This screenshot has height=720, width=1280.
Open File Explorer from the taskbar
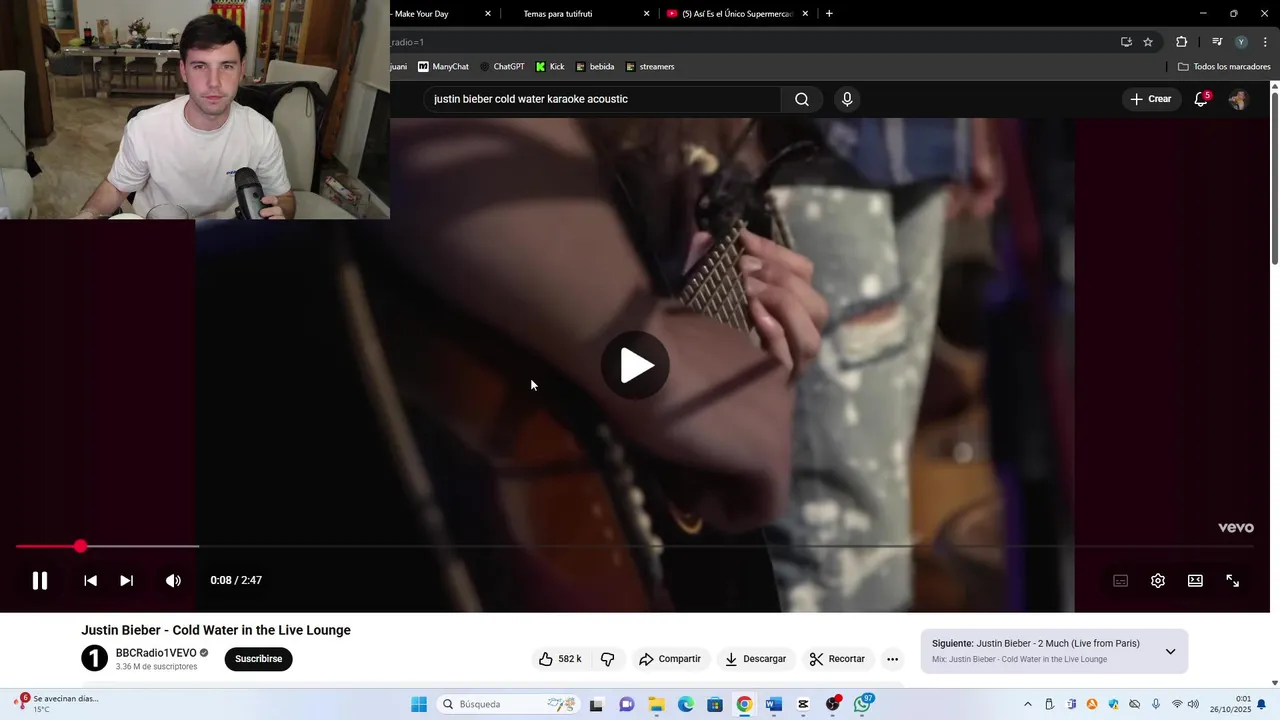tap(656, 704)
